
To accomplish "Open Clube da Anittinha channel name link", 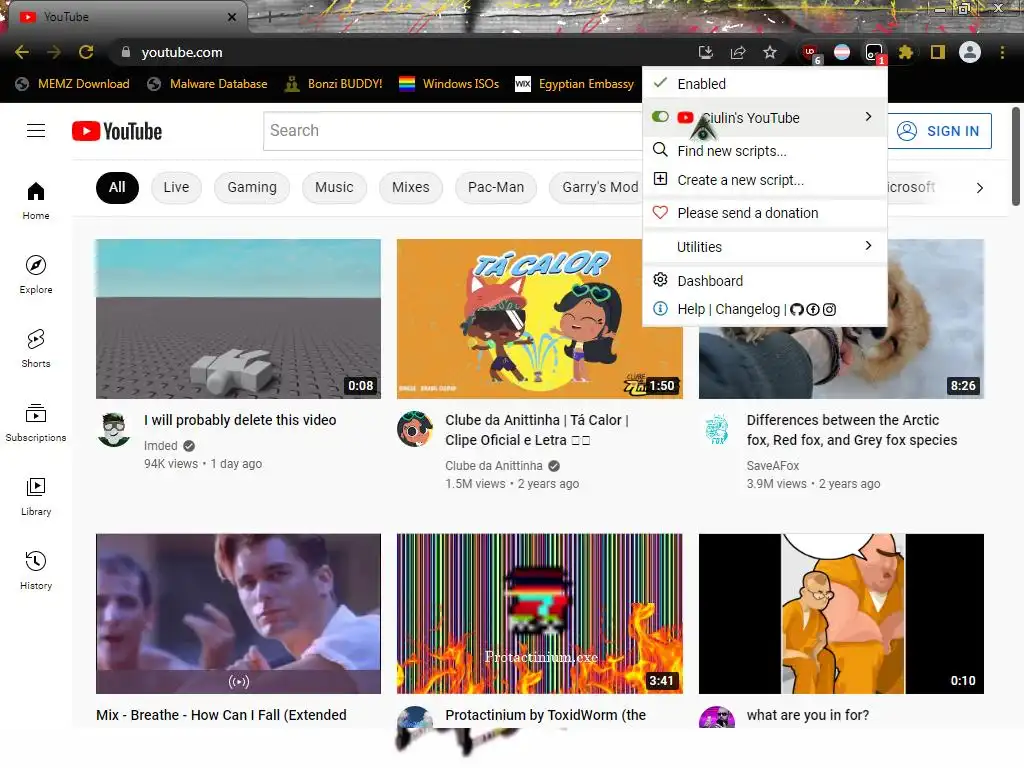I will point(494,466).
